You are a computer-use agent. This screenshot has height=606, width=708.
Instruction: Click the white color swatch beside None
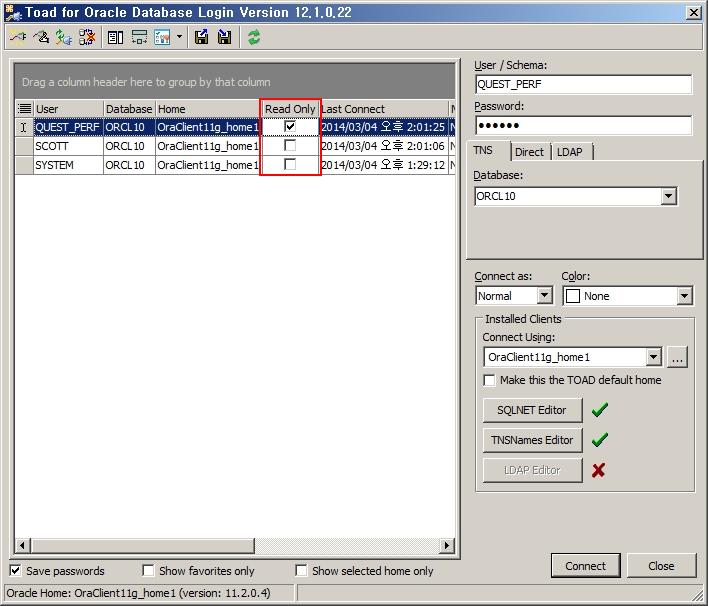573,296
